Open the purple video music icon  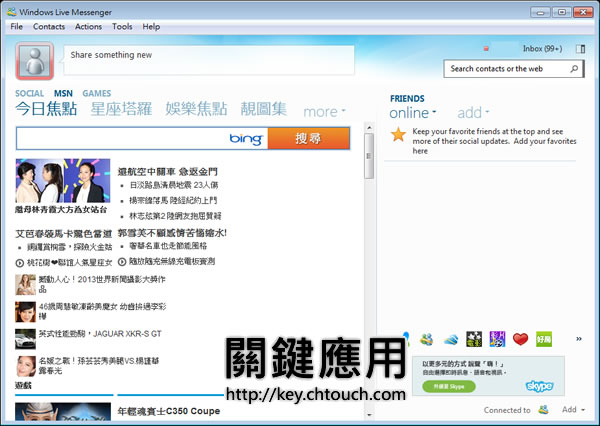tap(497, 339)
